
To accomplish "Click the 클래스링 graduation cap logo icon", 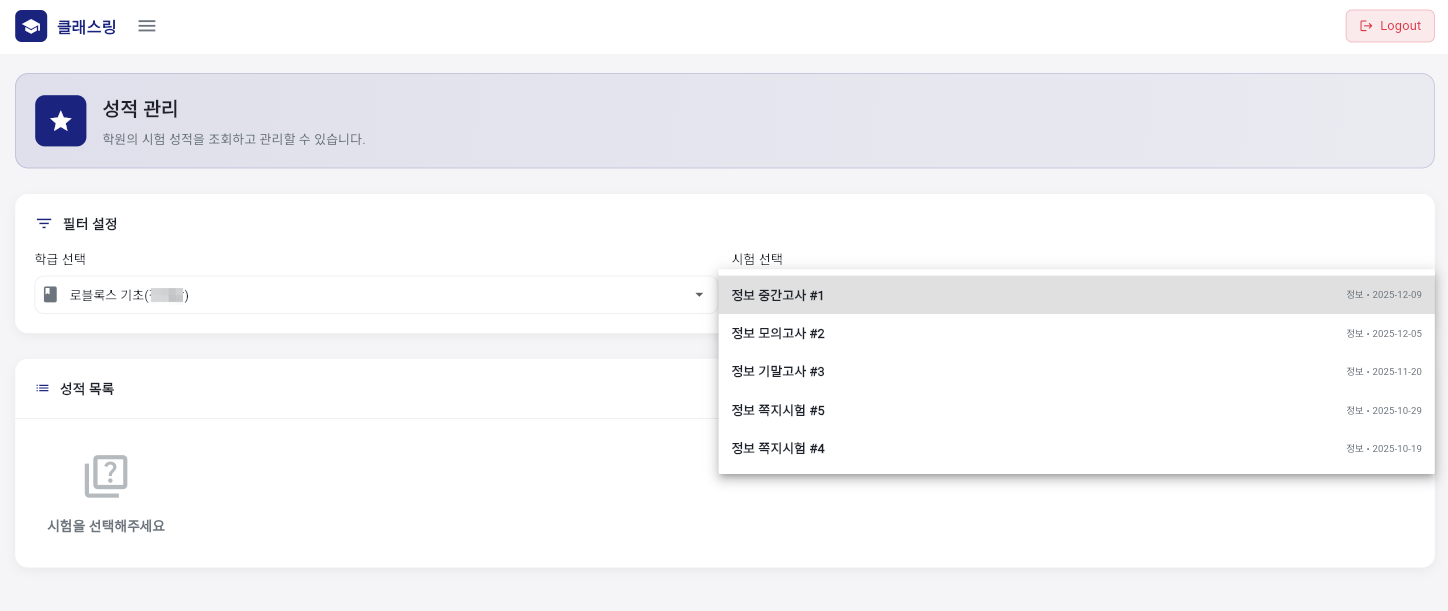I will point(31,26).
